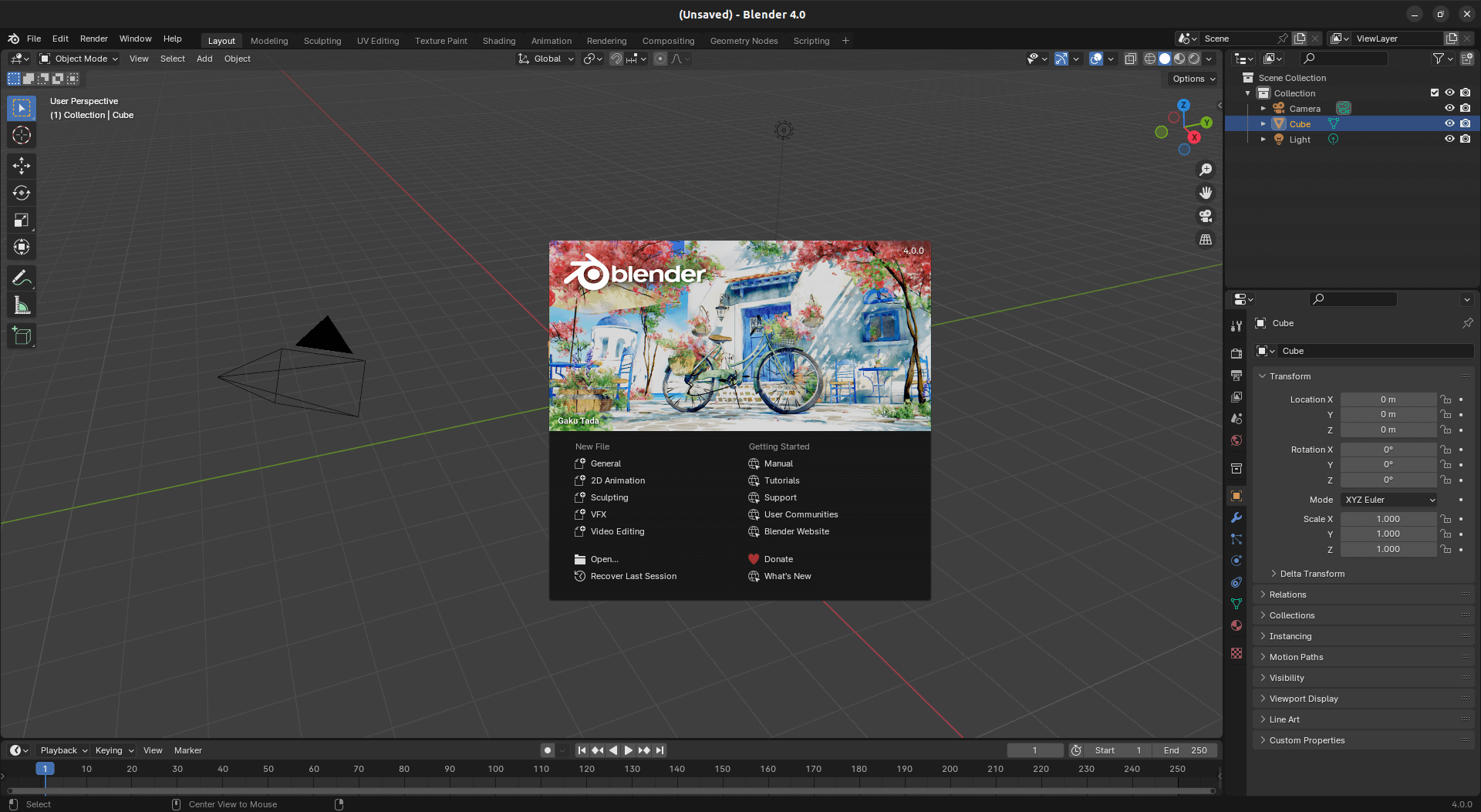Click the Location X value slider
The width and height of the screenshot is (1481, 812).
pos(1388,399)
